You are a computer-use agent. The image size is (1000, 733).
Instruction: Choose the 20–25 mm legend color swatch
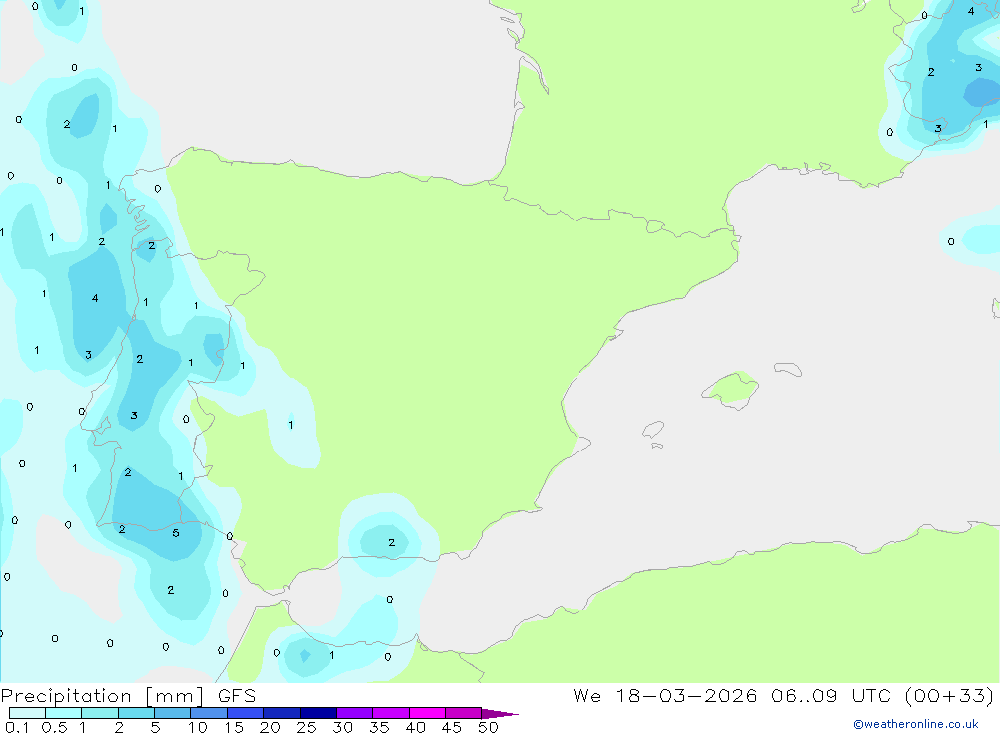click(281, 713)
